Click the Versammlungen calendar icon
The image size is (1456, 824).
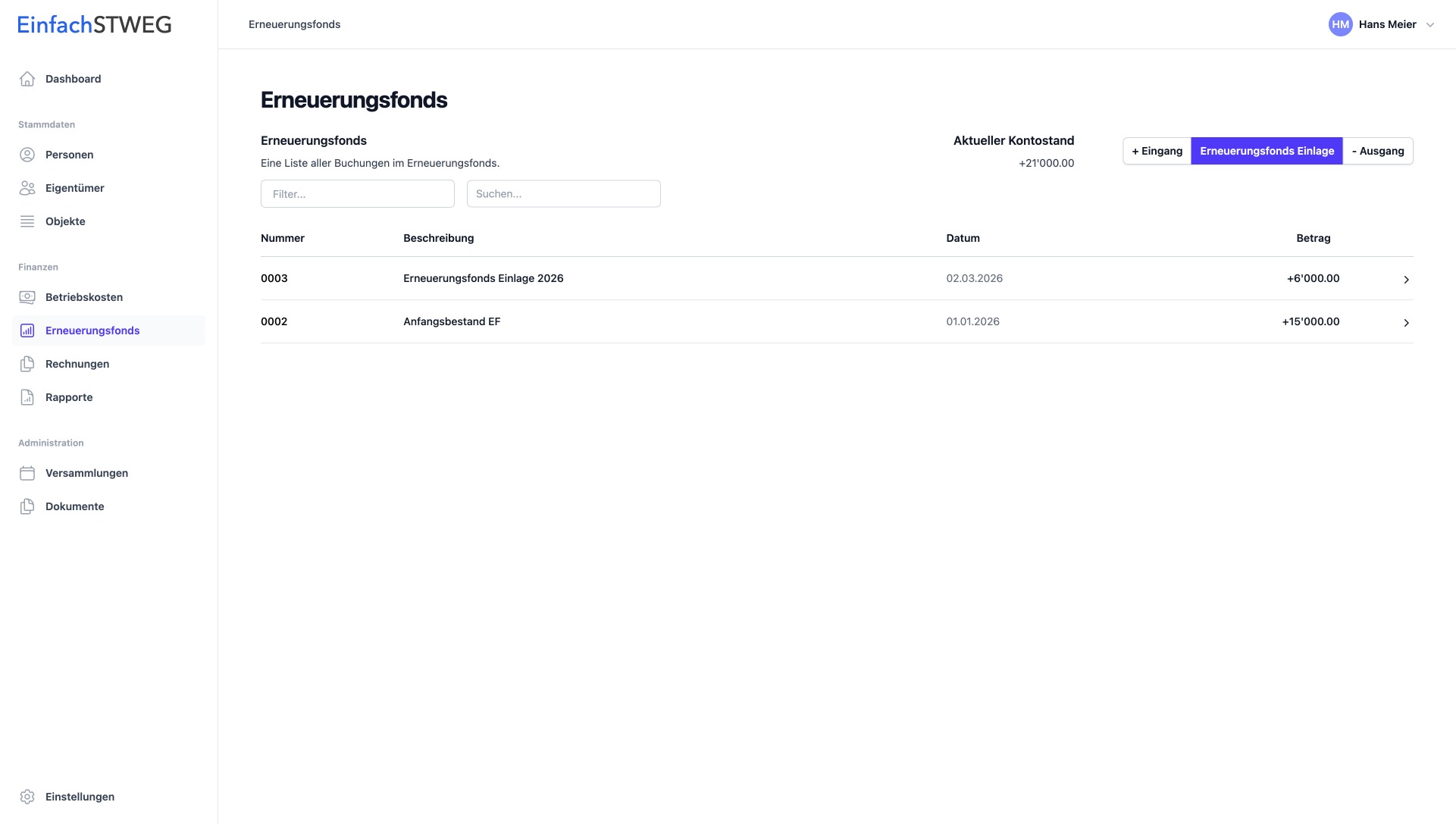[x=27, y=473]
